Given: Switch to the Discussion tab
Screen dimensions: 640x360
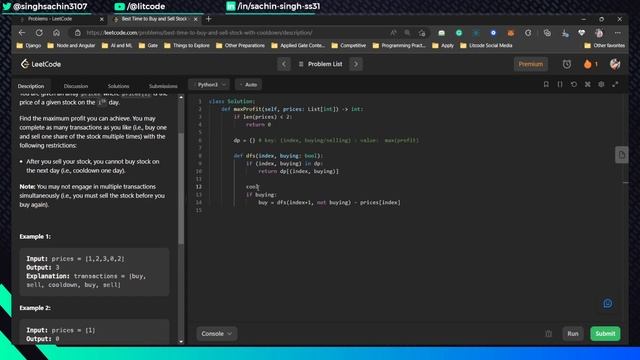Looking at the screenshot, I should (x=76, y=86).
